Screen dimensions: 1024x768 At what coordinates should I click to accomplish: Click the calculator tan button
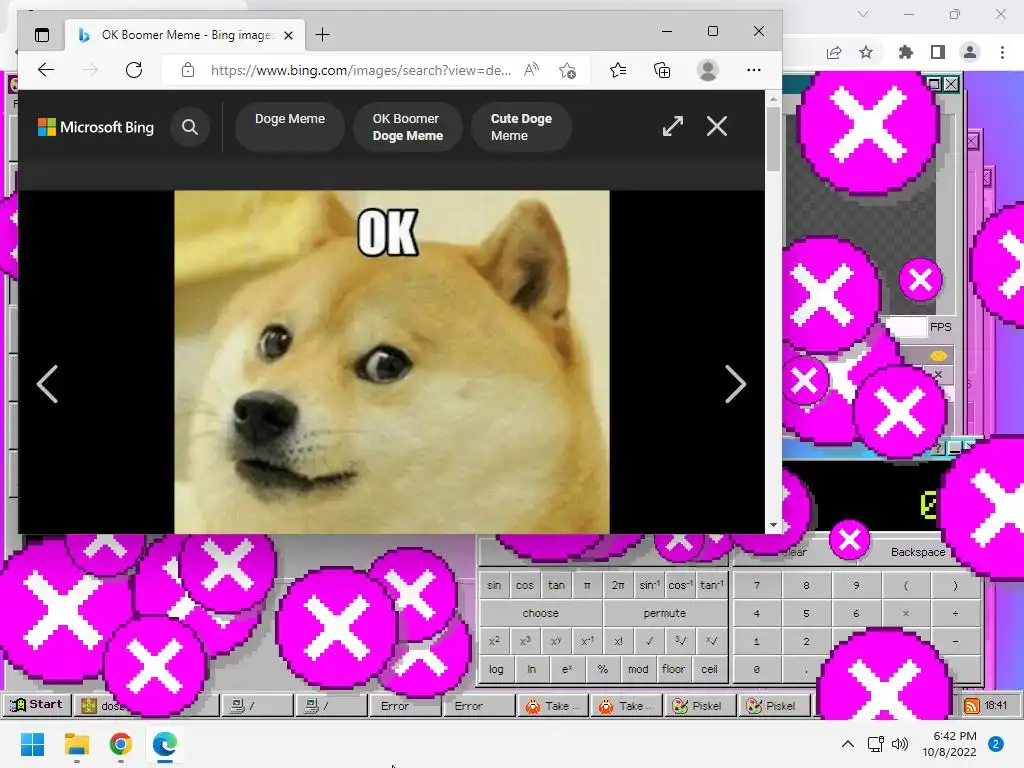tap(556, 585)
